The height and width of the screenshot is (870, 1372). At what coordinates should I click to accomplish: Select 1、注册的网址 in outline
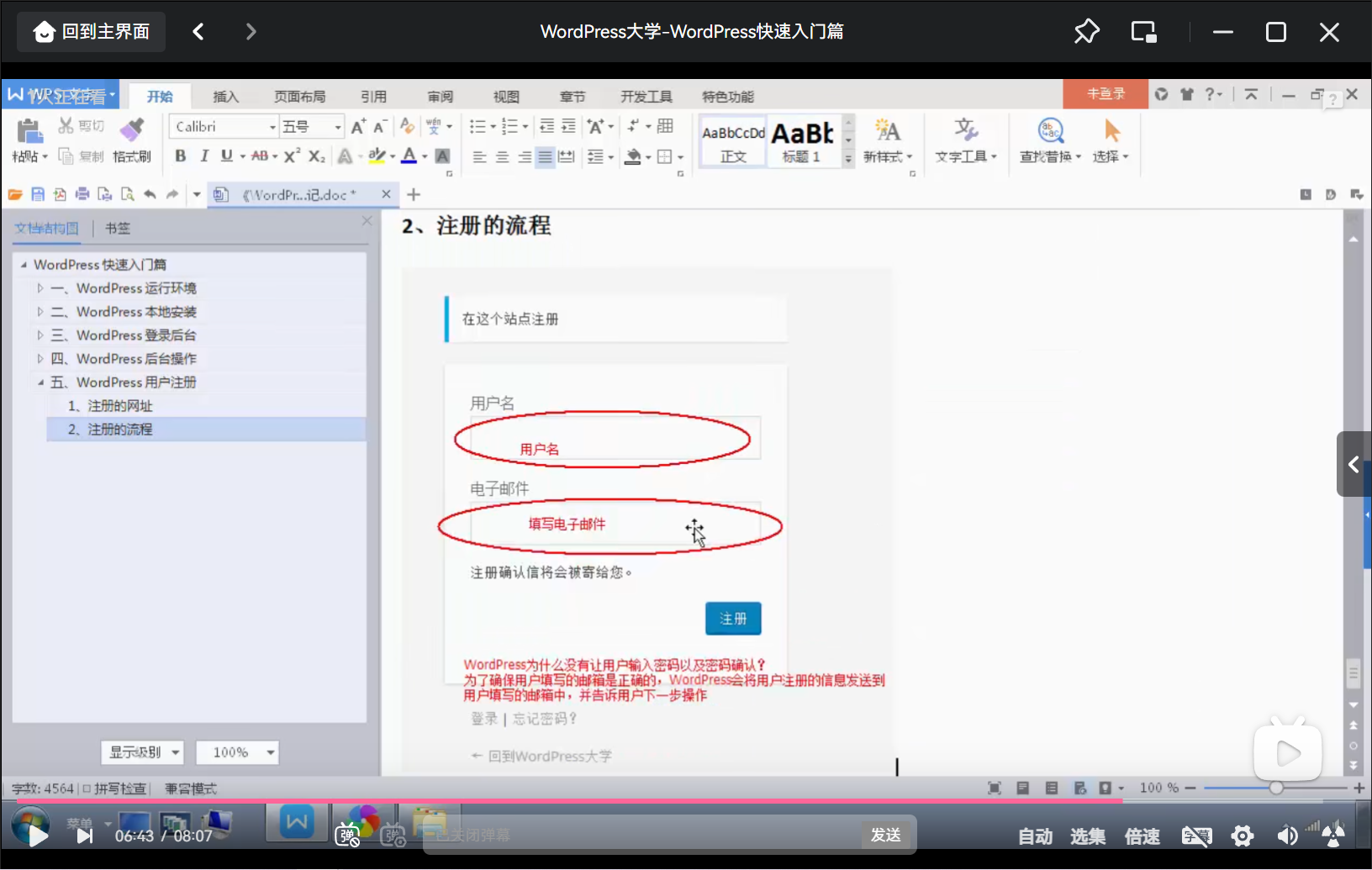pyautogui.click(x=110, y=406)
